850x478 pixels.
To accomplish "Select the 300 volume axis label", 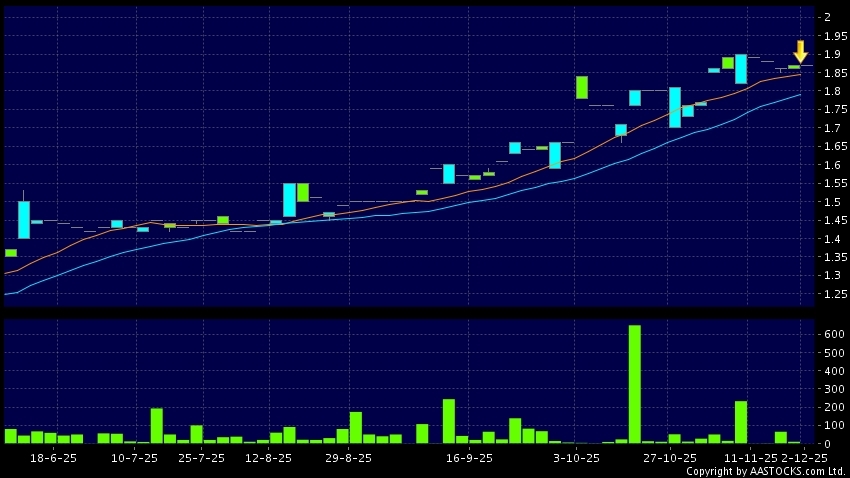I will [x=833, y=389].
